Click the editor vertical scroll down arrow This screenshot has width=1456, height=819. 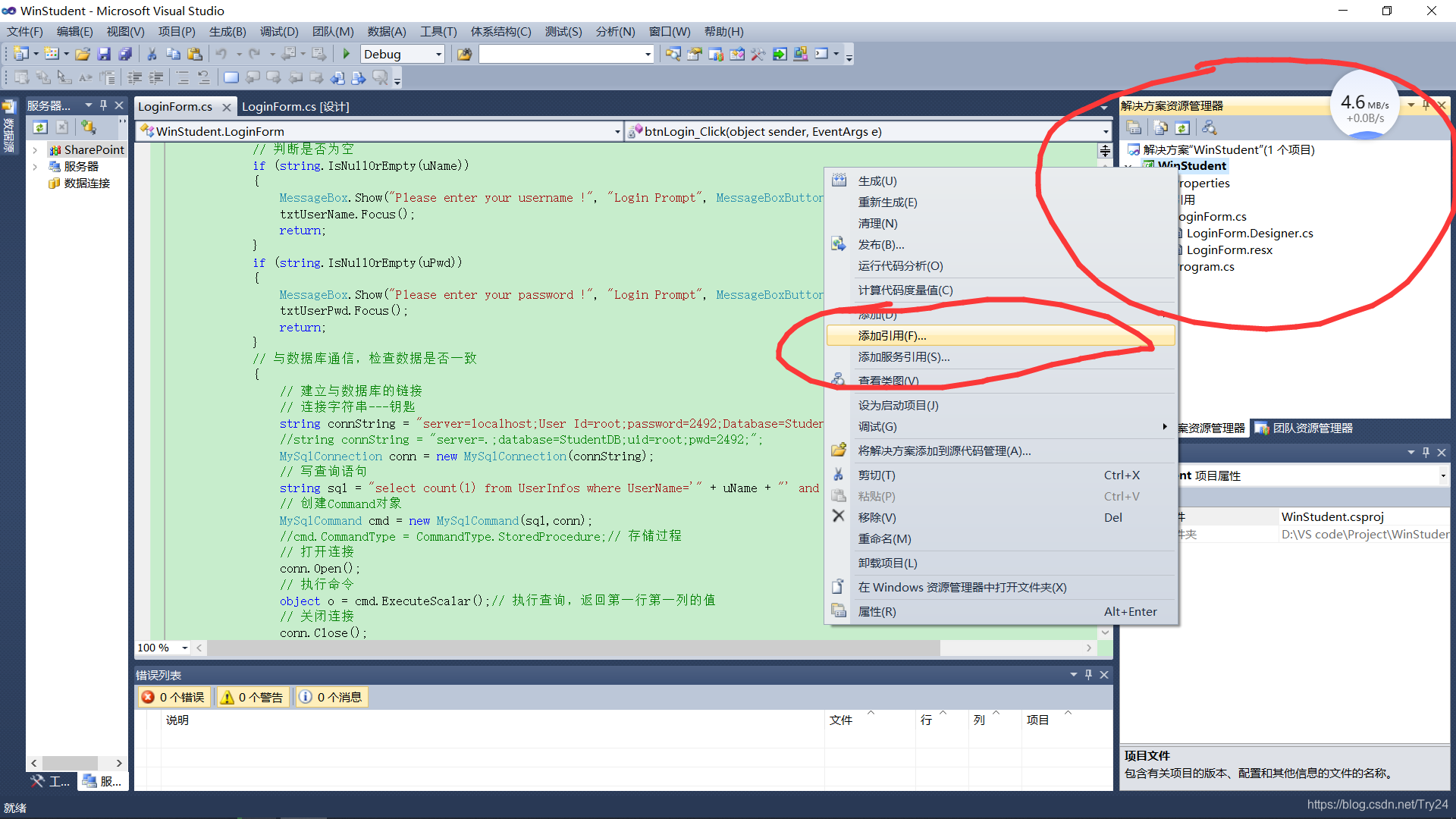(x=1105, y=632)
